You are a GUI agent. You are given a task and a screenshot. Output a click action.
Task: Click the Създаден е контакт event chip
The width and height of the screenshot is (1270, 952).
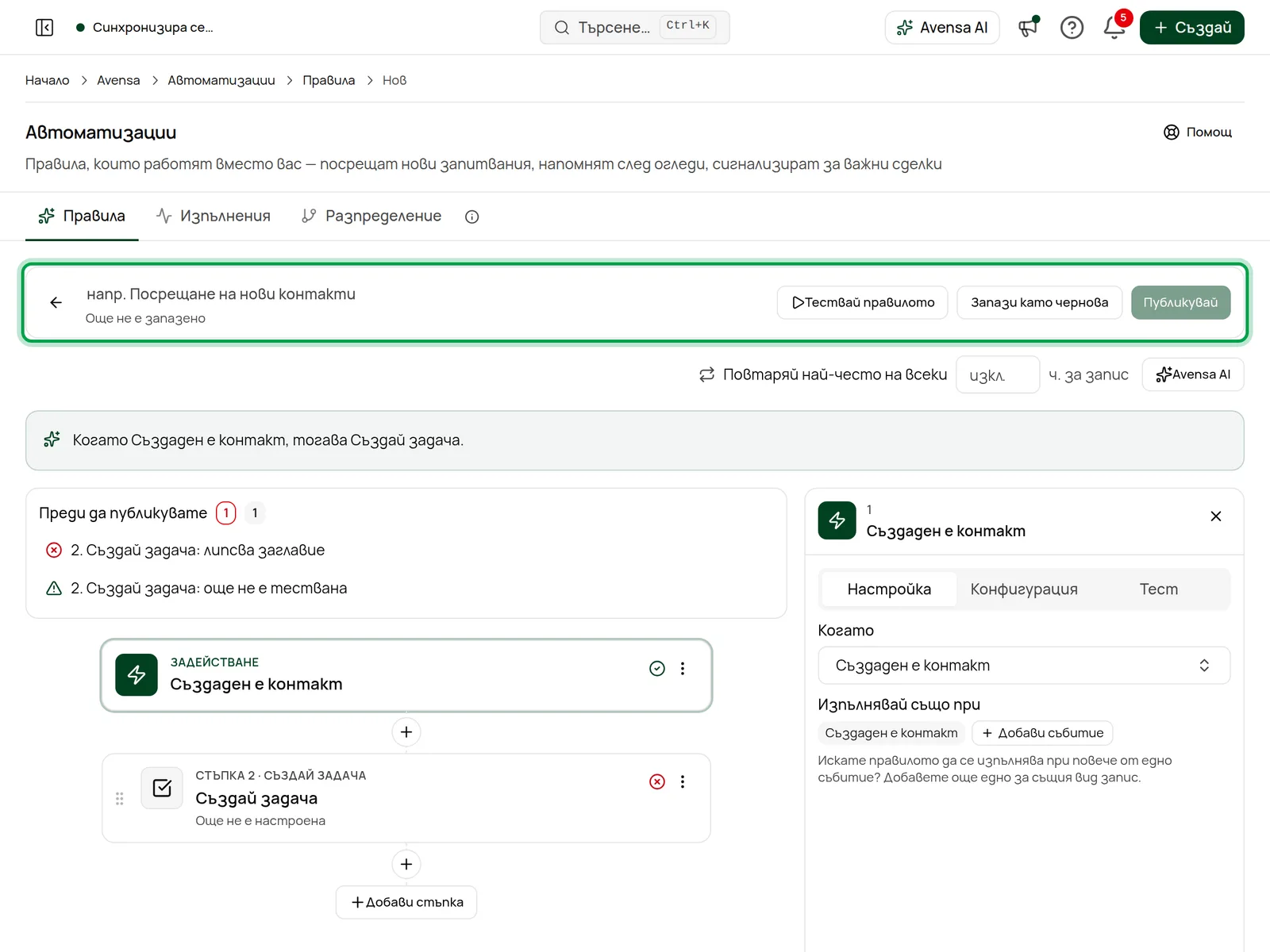pos(891,733)
